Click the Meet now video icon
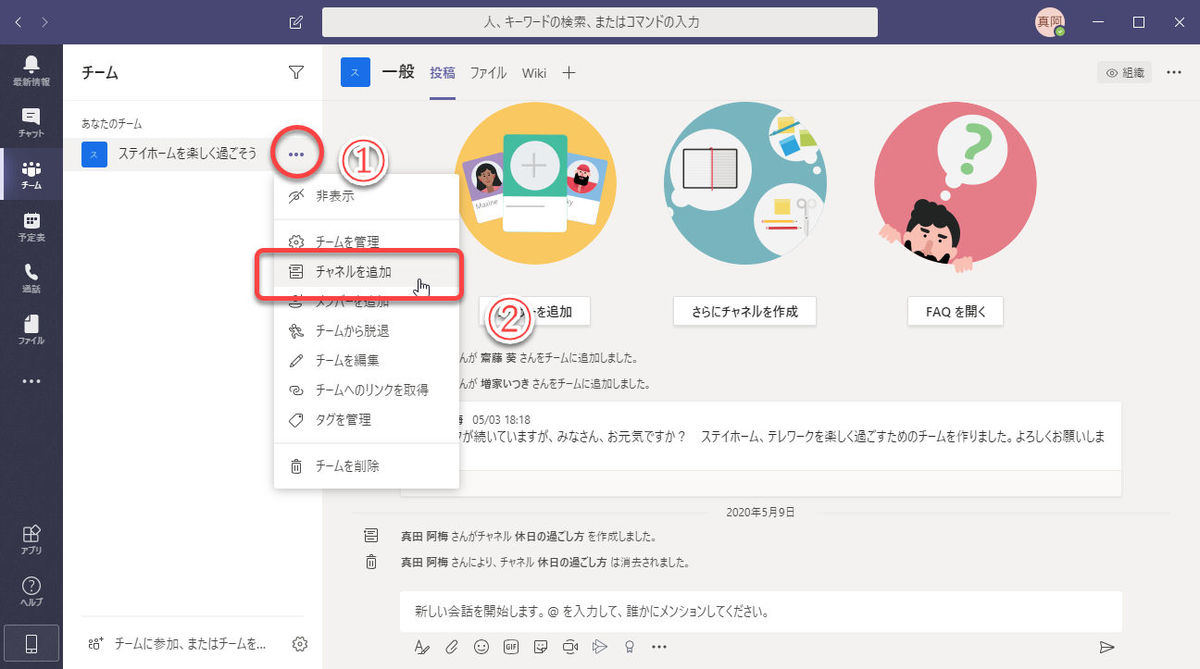 tap(571, 647)
